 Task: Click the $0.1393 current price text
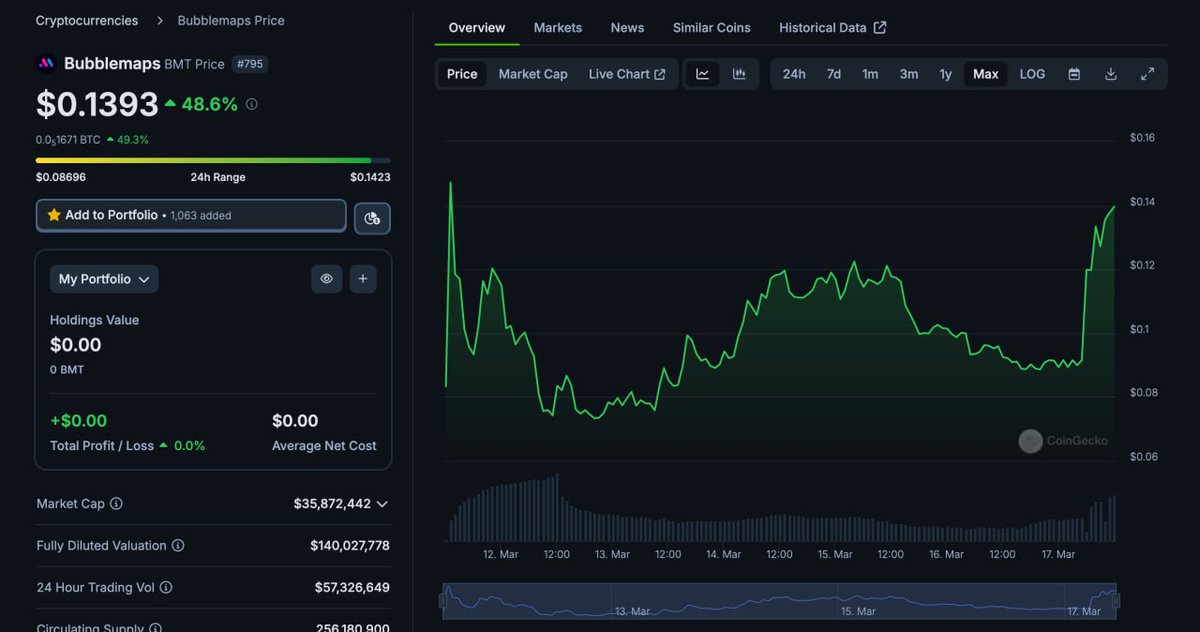[x=97, y=104]
